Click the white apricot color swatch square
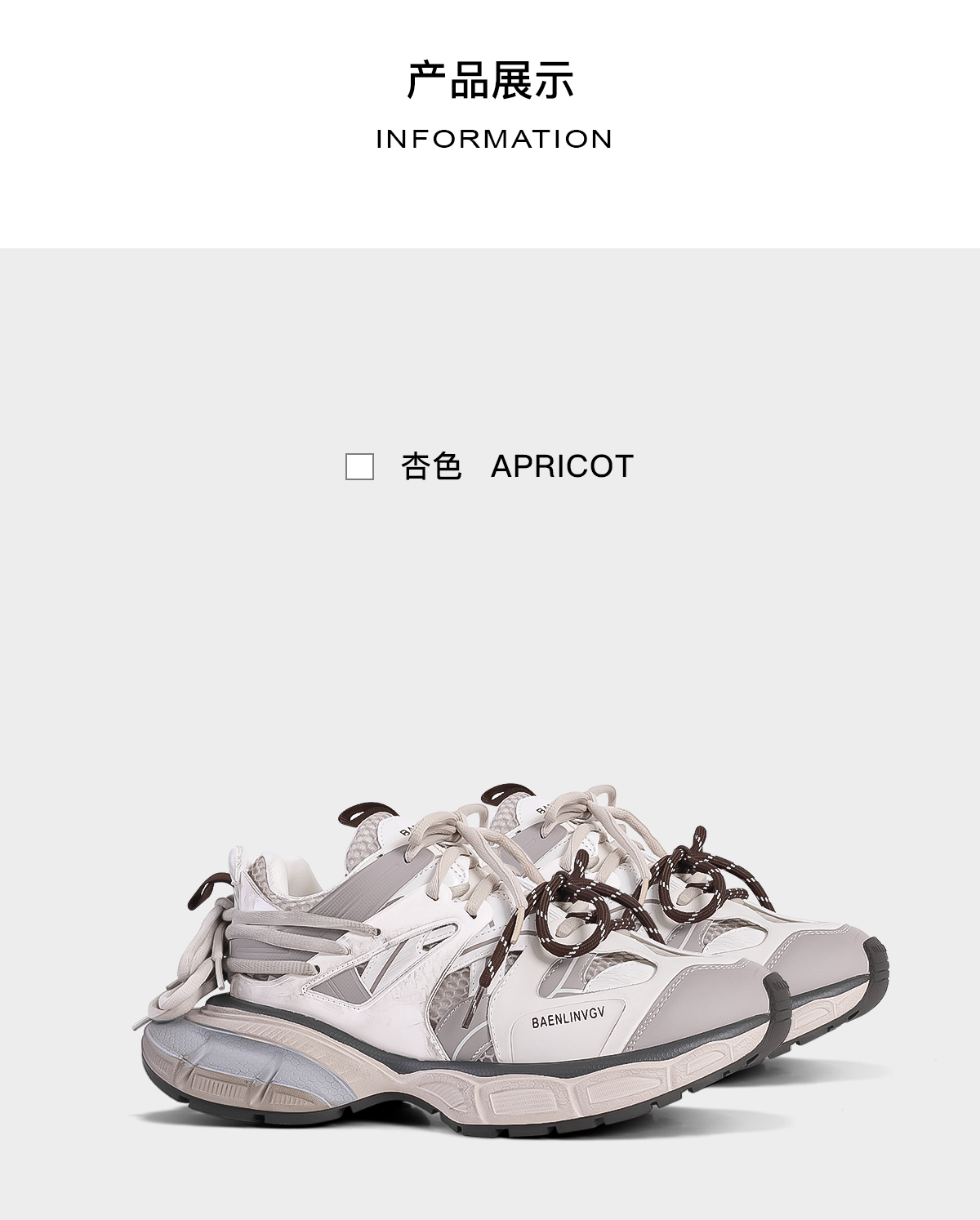 (359, 467)
